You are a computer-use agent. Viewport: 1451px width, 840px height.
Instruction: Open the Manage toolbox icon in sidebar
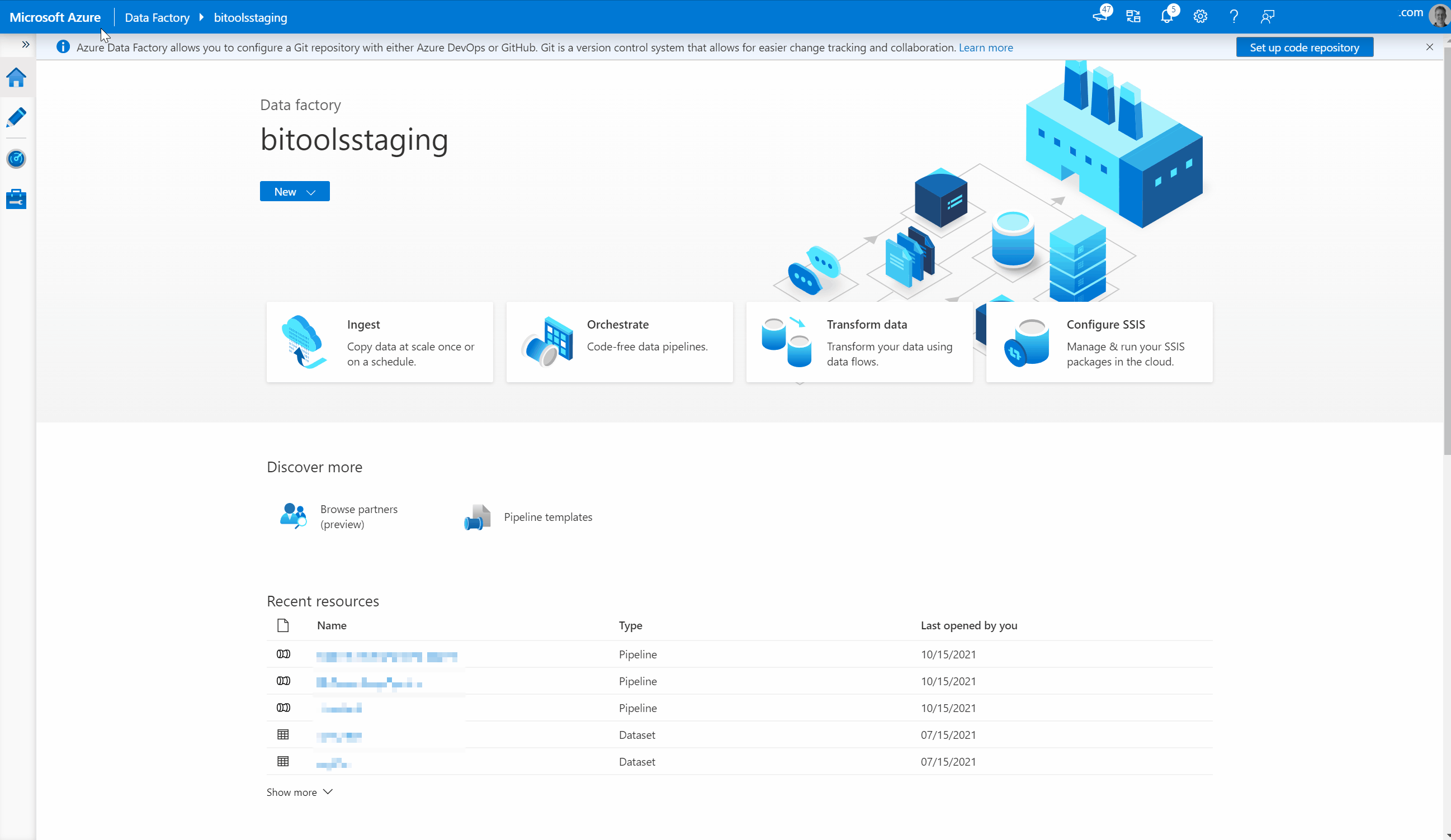point(16,199)
